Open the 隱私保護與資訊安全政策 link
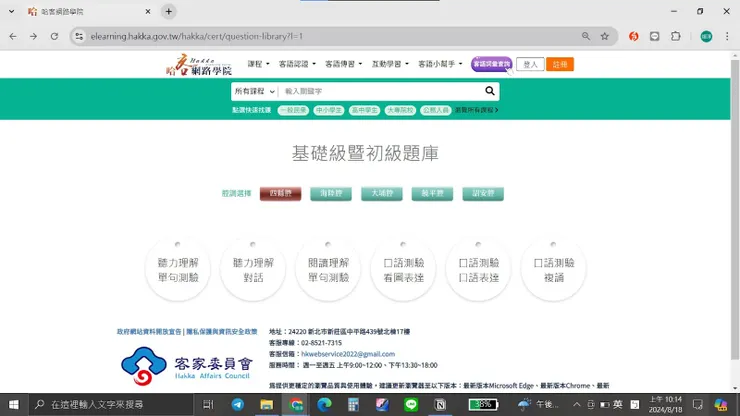 (x=222, y=332)
